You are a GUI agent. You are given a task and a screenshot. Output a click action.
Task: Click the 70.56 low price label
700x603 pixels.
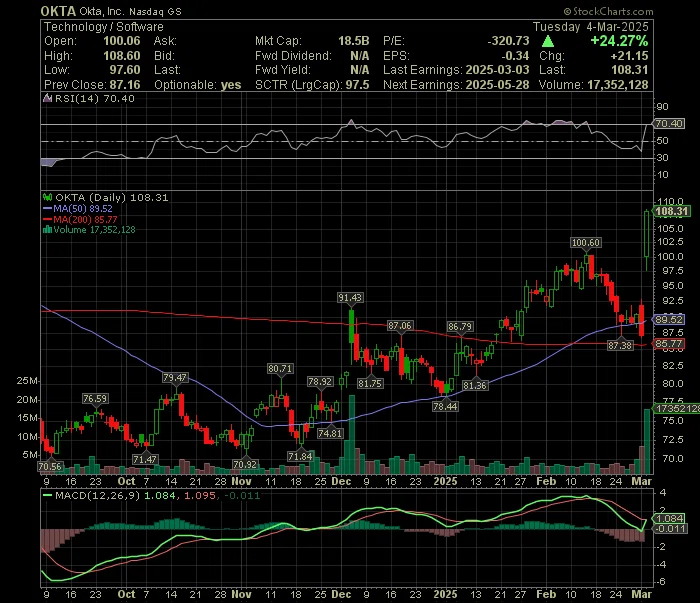click(50, 466)
